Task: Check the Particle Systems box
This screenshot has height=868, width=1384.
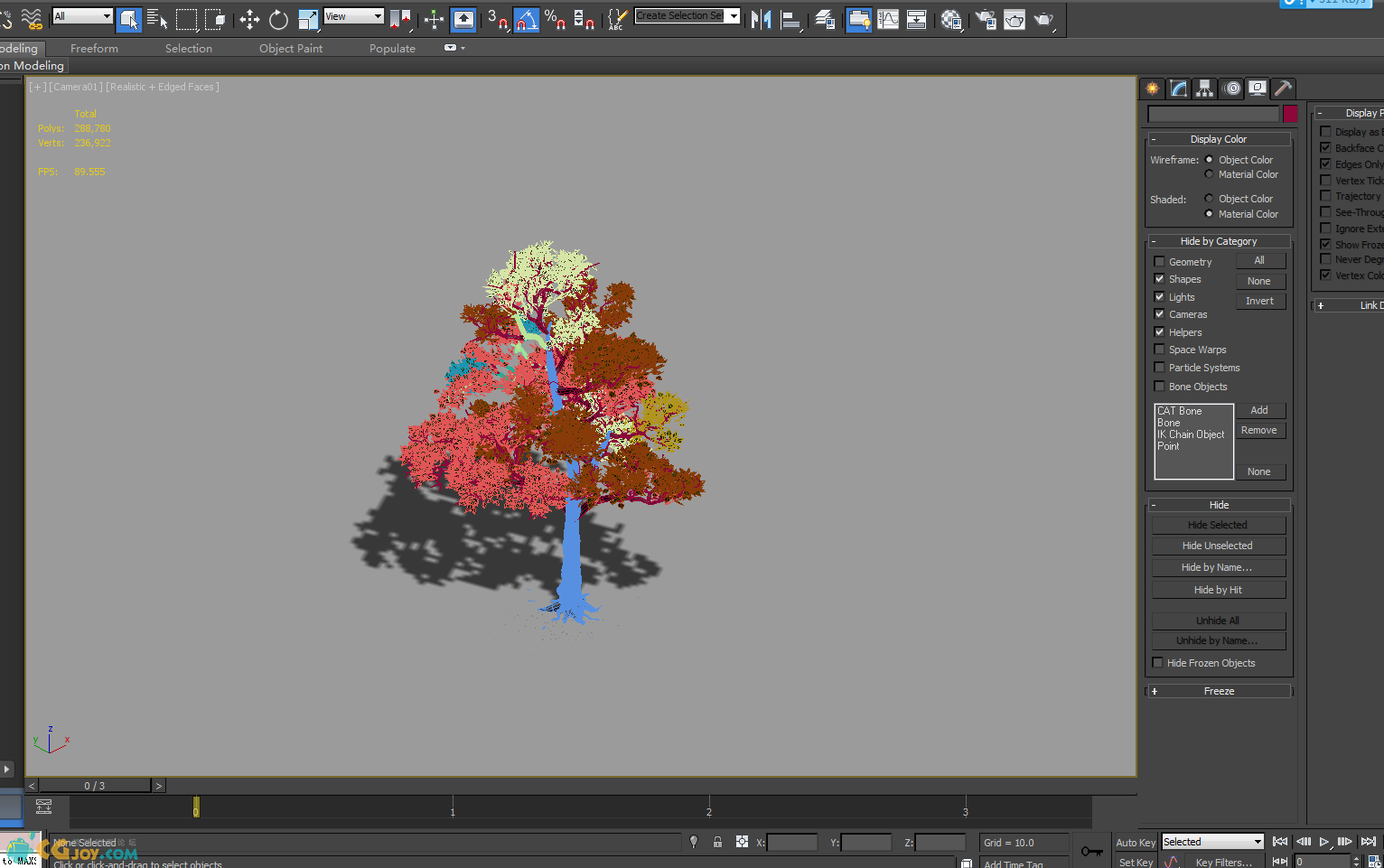Action: pyautogui.click(x=1159, y=368)
